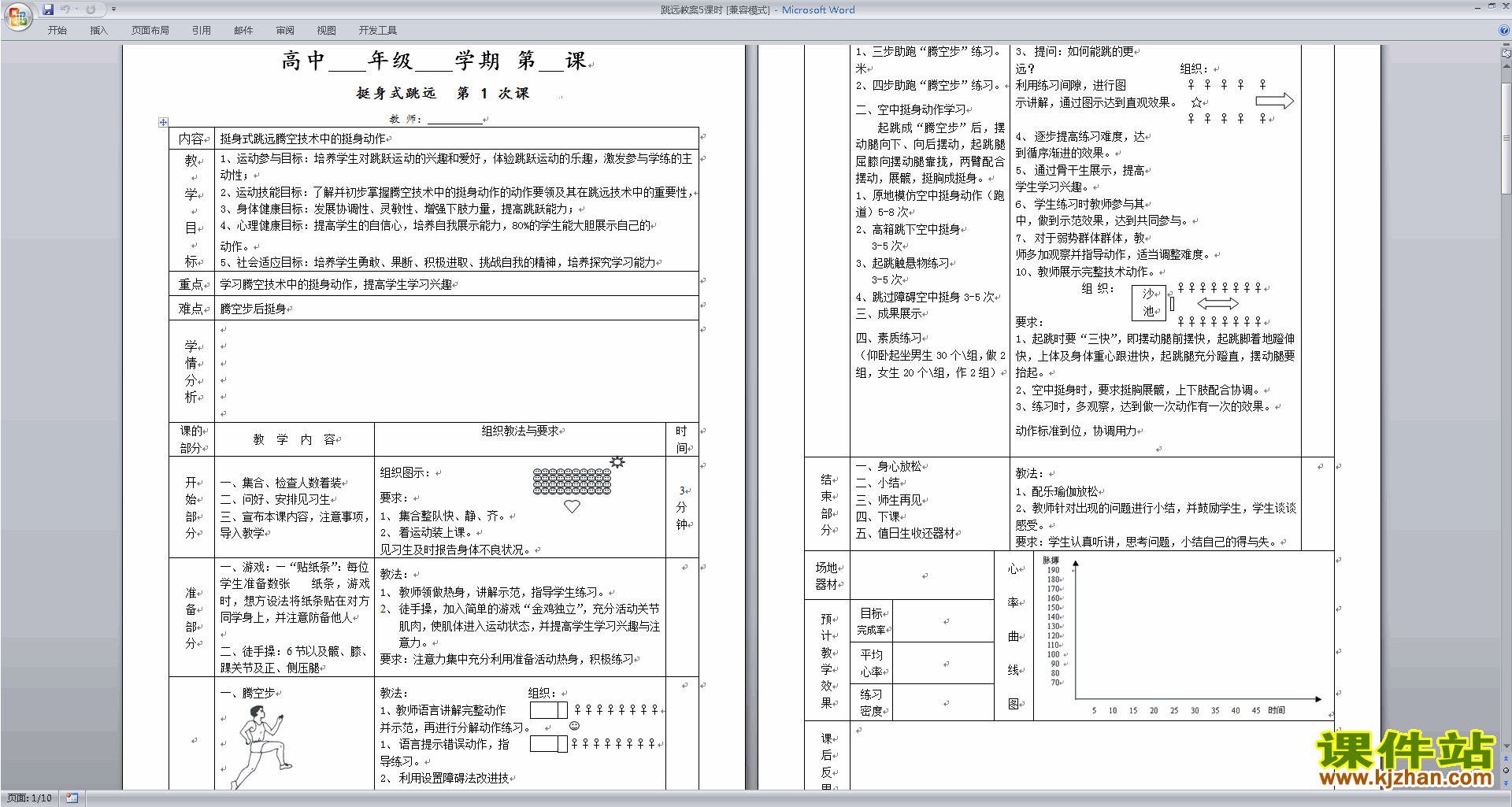1512x807 pixels.
Task: Click the title 高中___年级___学期 第___课
Action: pyautogui.click(x=435, y=61)
